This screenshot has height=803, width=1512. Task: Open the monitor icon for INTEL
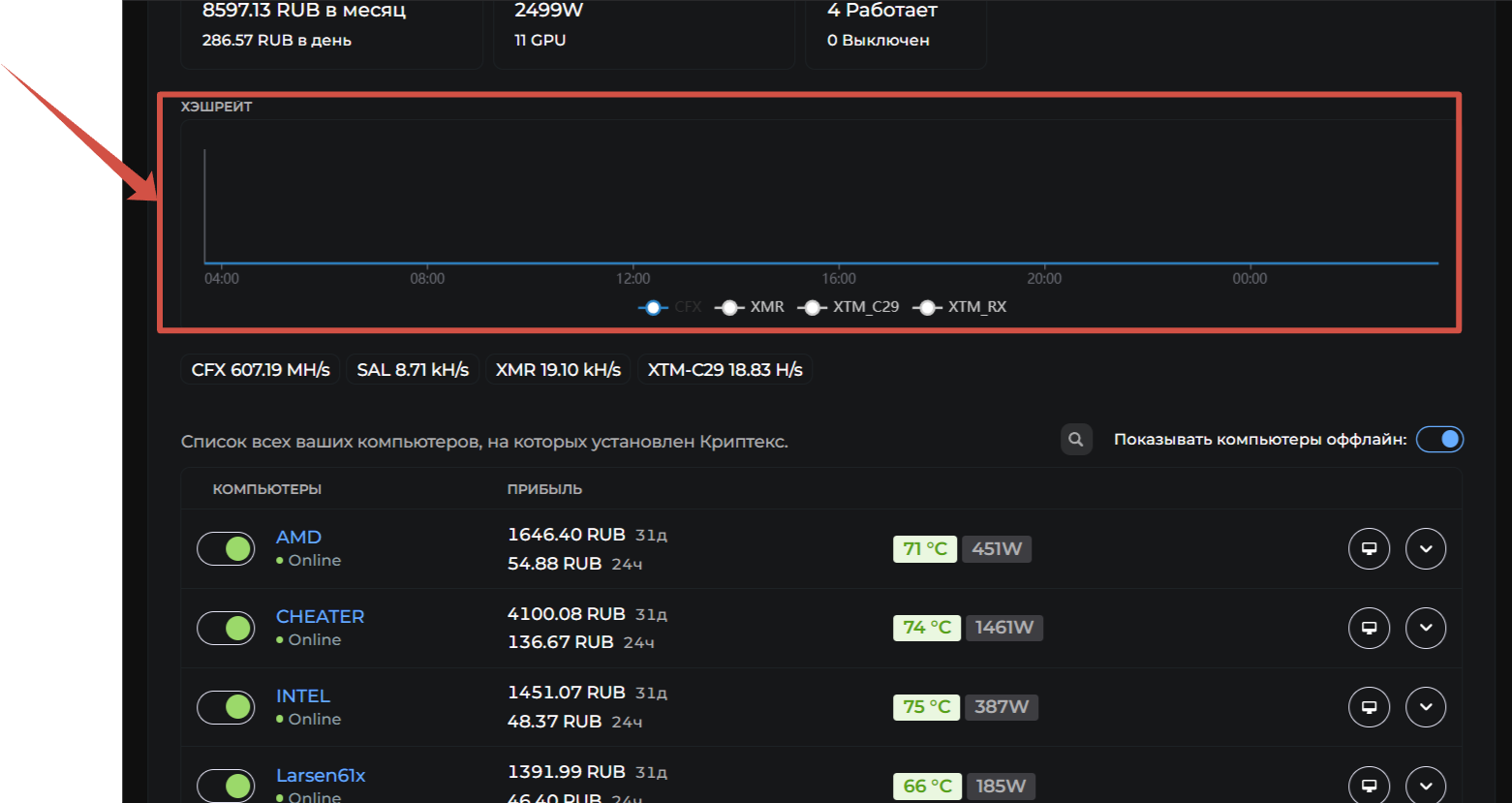click(x=1369, y=707)
